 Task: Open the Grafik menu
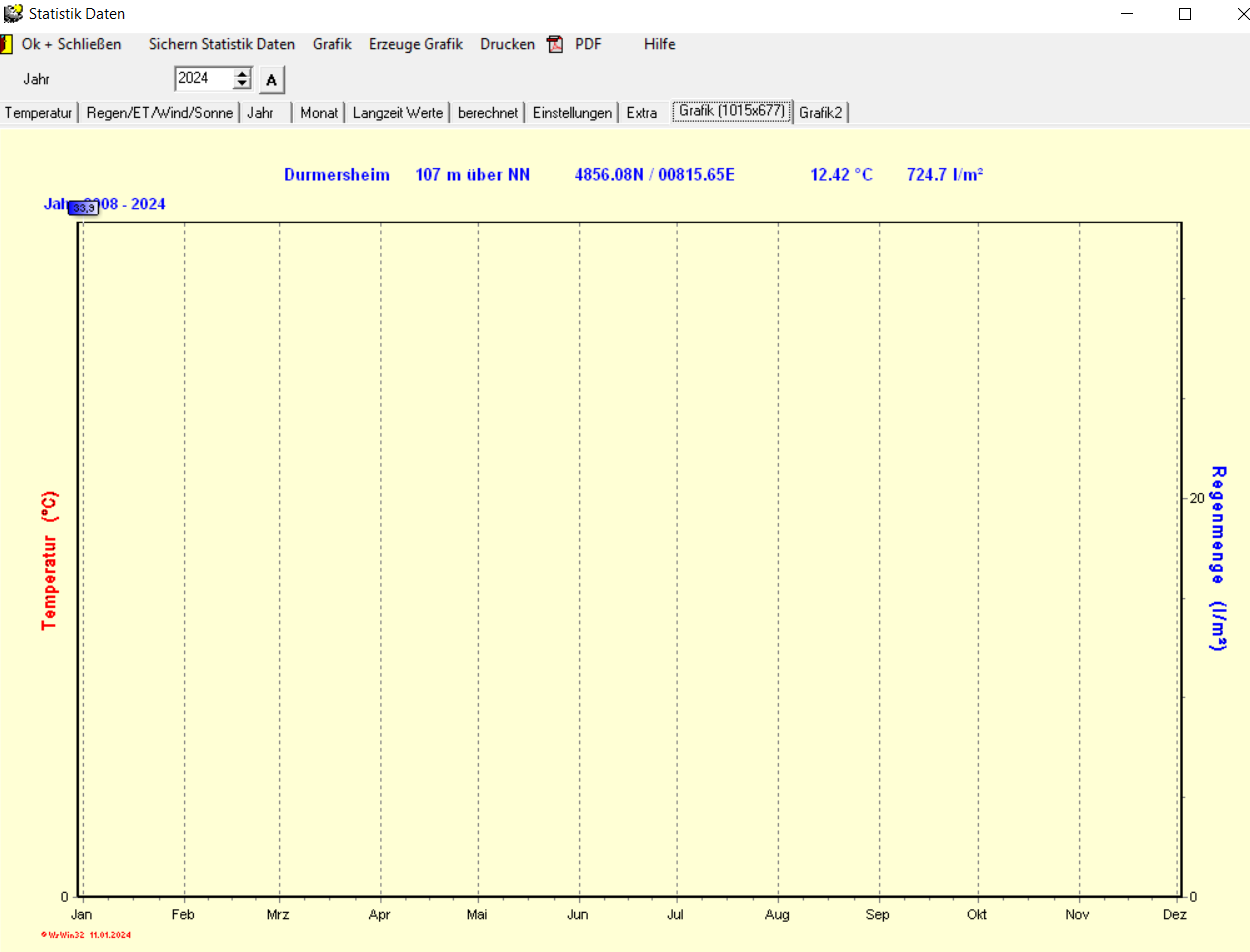tap(332, 44)
